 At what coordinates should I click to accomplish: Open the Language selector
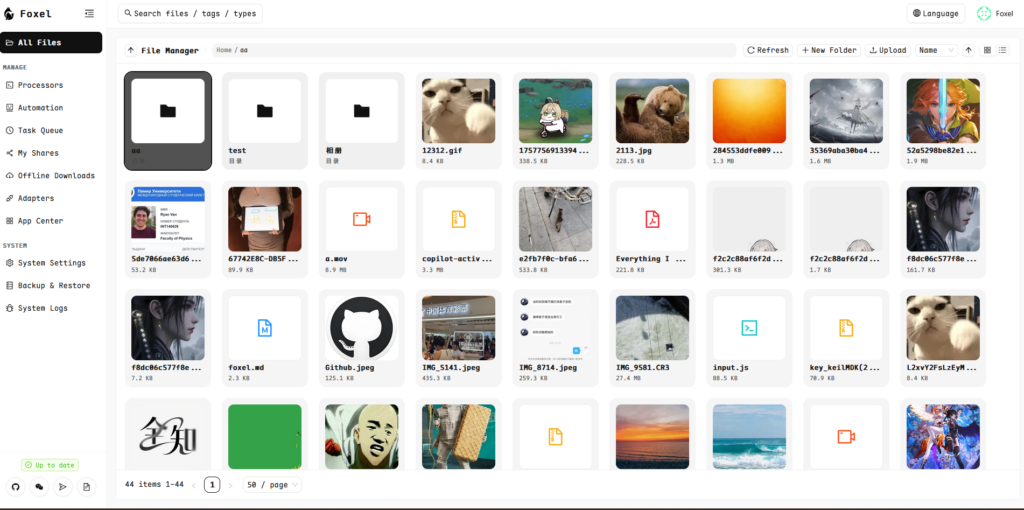935,14
